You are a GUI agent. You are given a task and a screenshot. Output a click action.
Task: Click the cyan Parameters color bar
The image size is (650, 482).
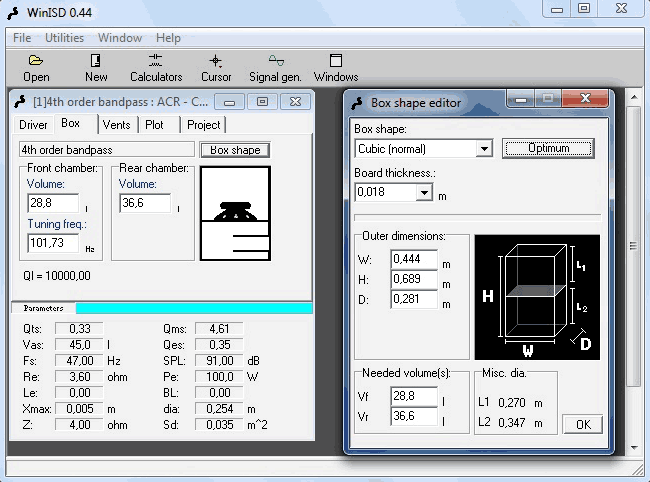coord(193,308)
